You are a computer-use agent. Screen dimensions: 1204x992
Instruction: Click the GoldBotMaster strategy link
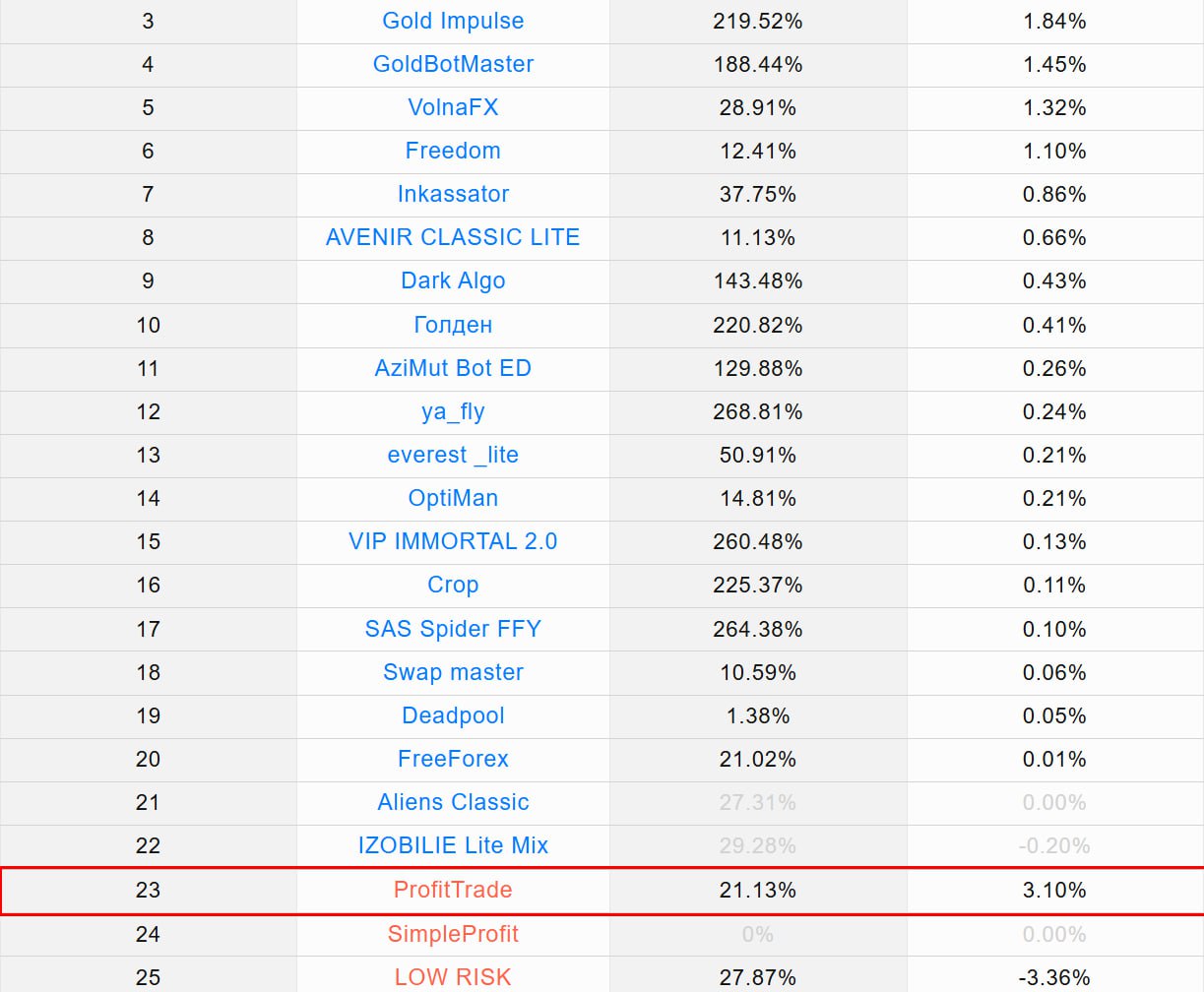tap(453, 64)
